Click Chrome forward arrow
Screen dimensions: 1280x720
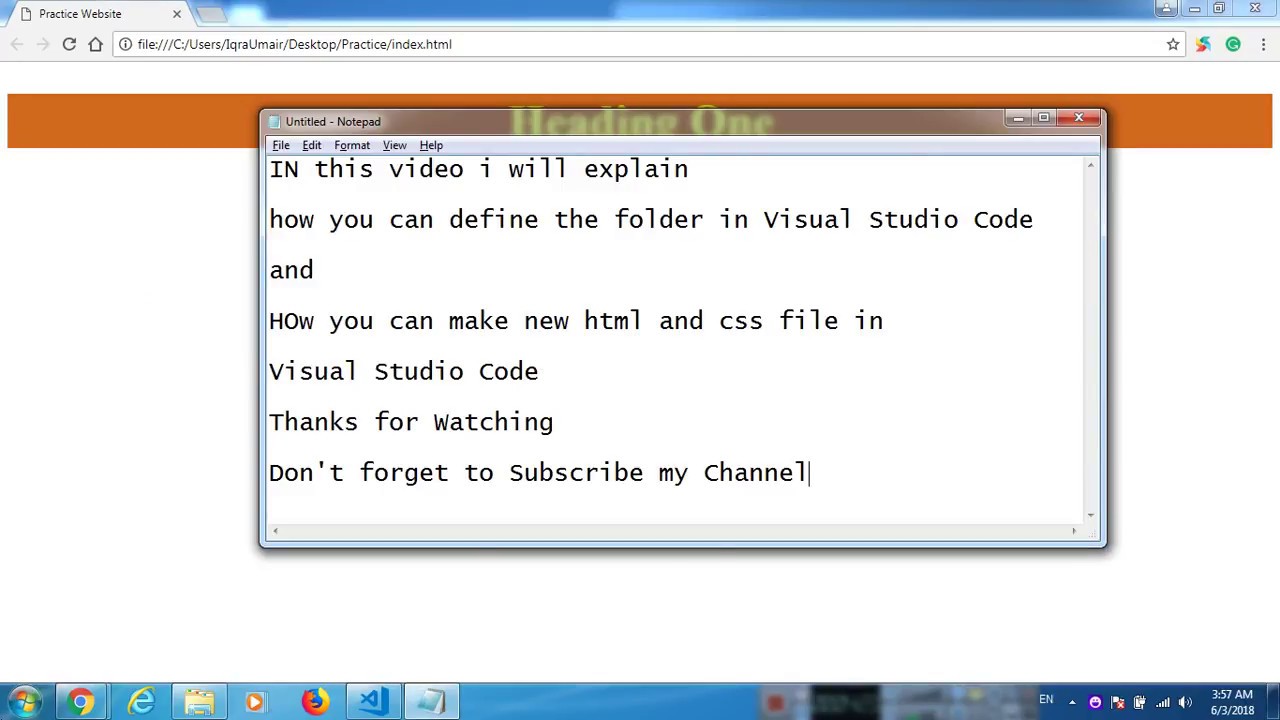pyautogui.click(x=43, y=44)
